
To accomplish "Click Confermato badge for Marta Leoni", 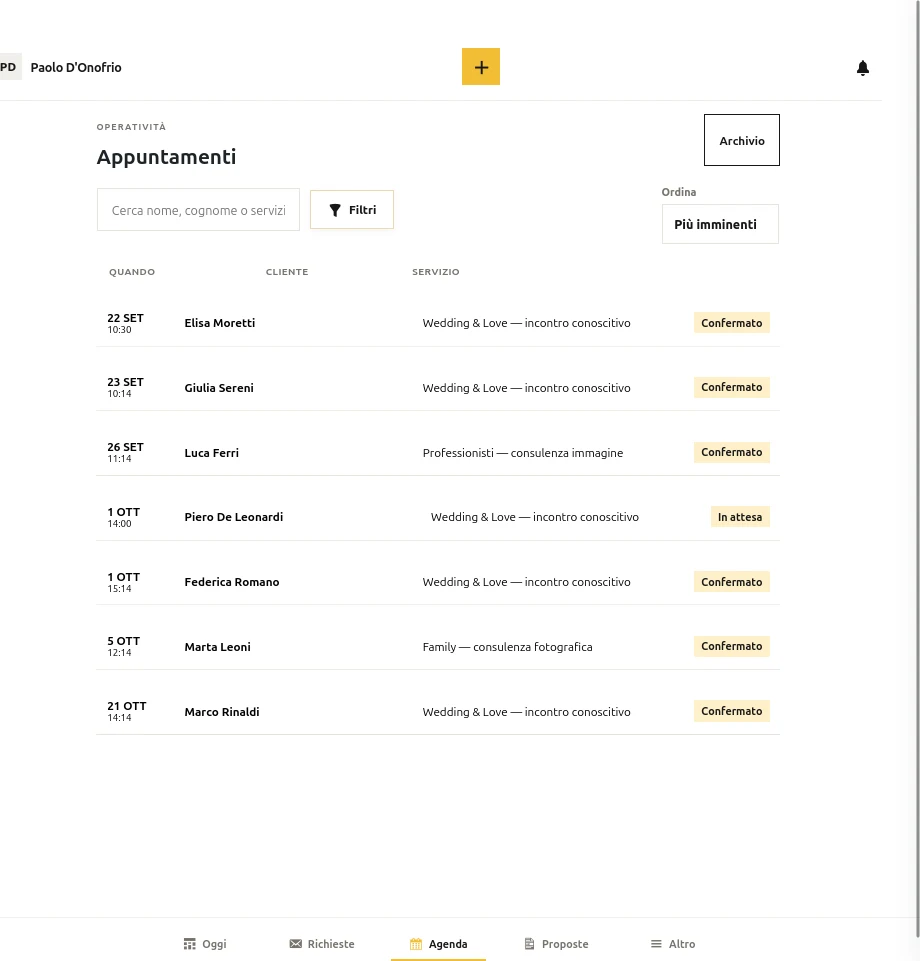I will click(732, 646).
